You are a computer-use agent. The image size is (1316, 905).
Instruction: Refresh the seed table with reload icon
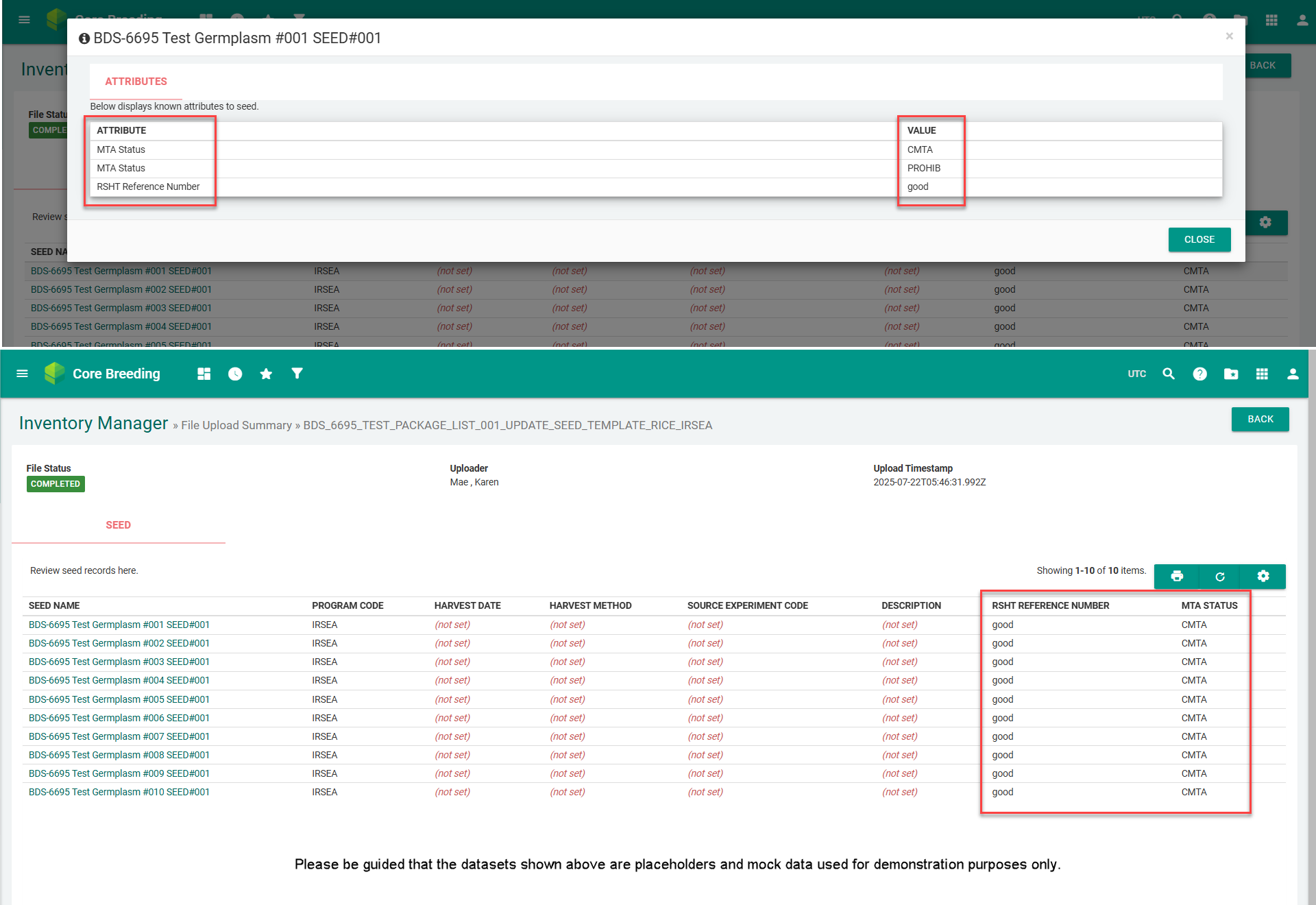click(x=1220, y=577)
